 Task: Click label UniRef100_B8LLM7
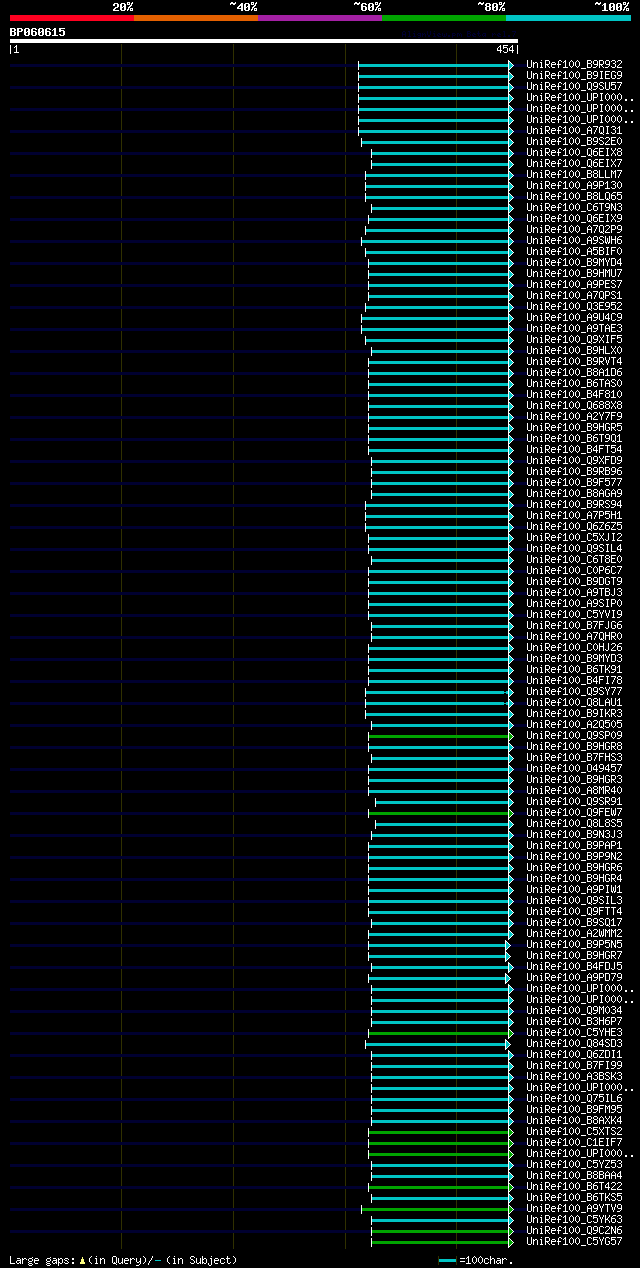click(574, 174)
